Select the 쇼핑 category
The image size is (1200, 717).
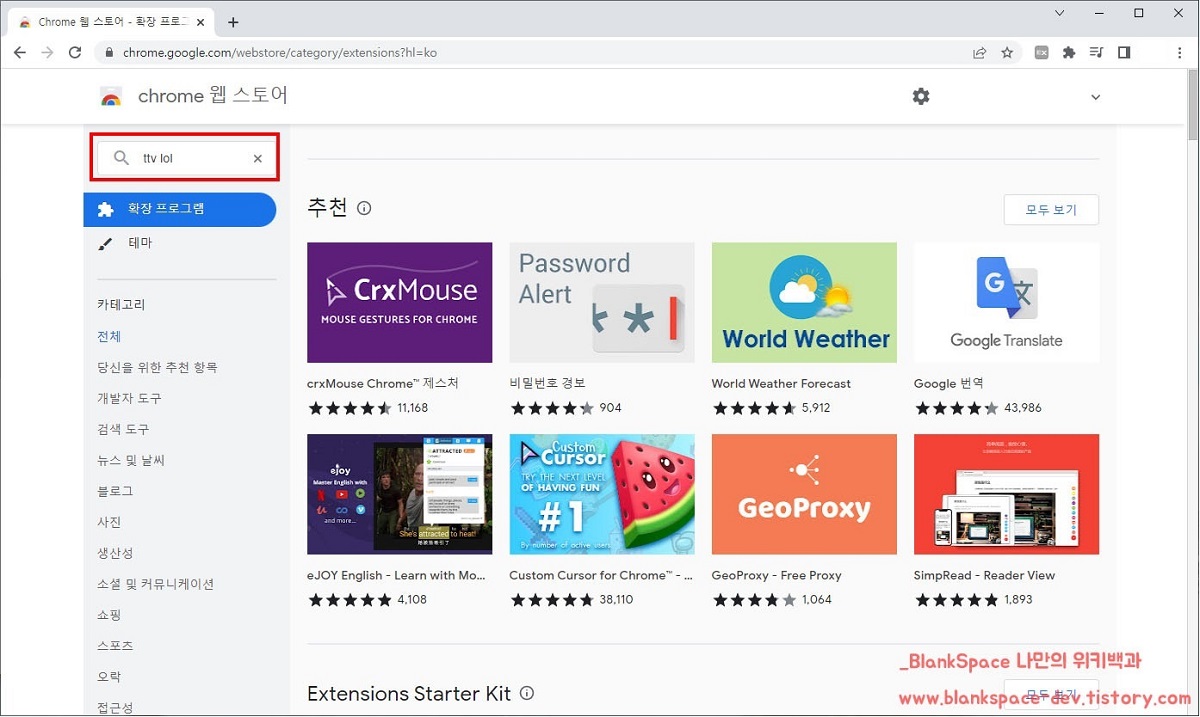[109, 615]
